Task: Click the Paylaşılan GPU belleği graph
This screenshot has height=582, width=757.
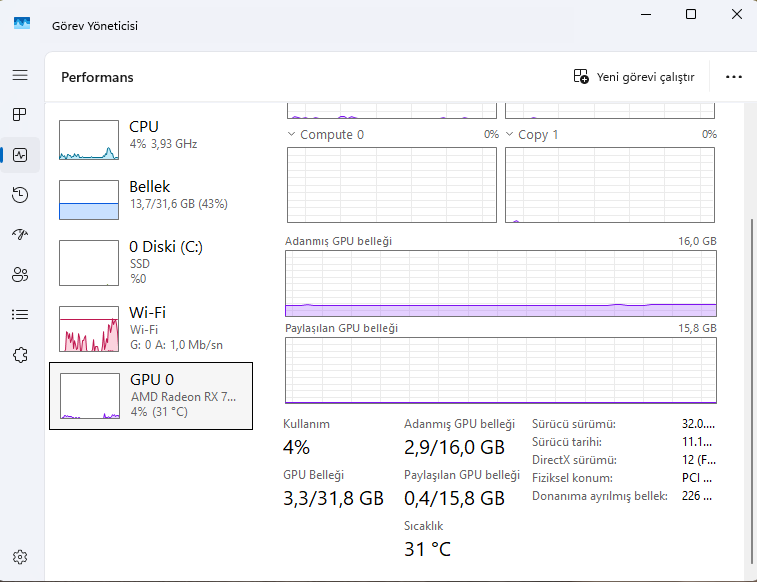Action: 500,370
